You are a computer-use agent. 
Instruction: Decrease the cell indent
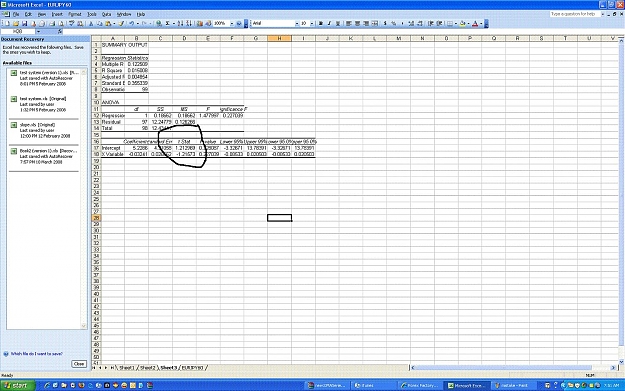tap(430, 24)
